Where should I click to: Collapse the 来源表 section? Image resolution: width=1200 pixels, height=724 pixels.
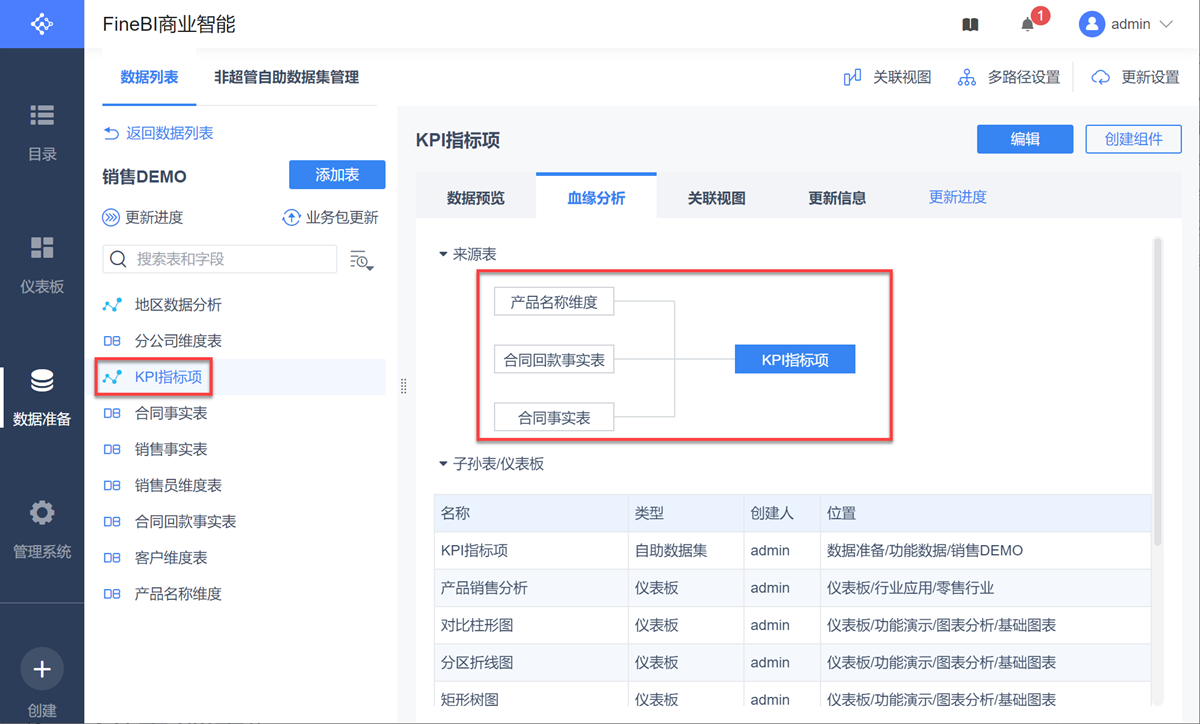click(x=443, y=254)
